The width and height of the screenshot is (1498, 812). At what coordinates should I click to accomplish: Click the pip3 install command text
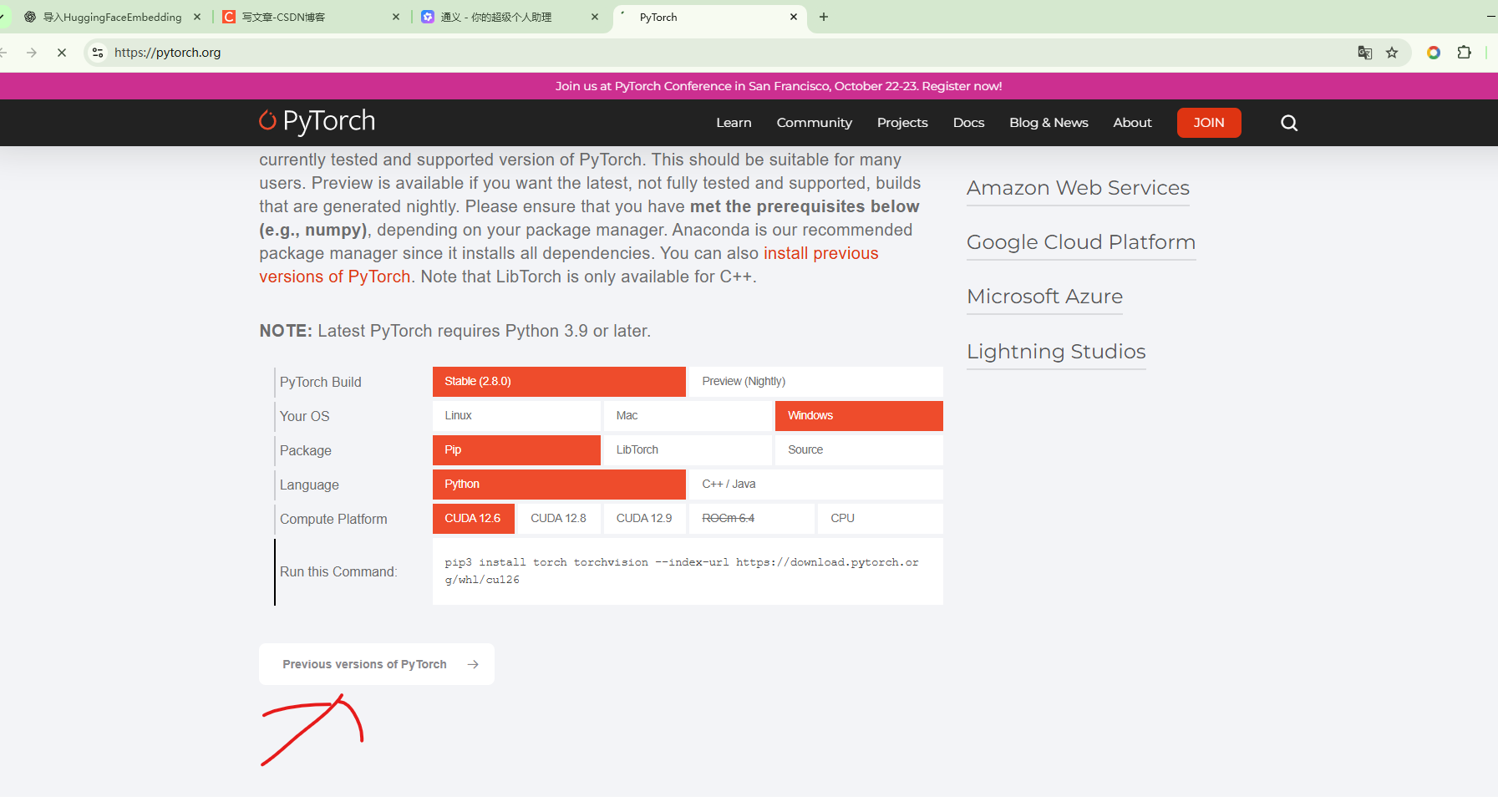(681, 571)
